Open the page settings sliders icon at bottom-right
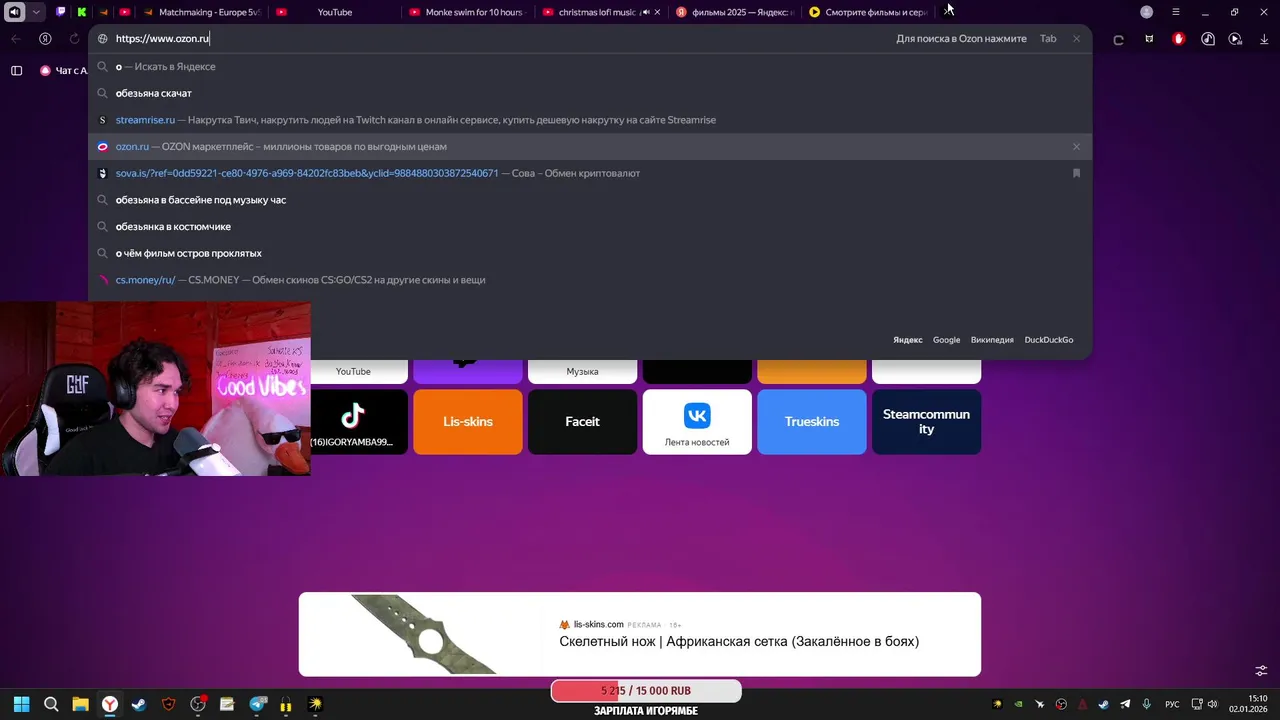Viewport: 1280px width, 720px height. click(x=1261, y=670)
